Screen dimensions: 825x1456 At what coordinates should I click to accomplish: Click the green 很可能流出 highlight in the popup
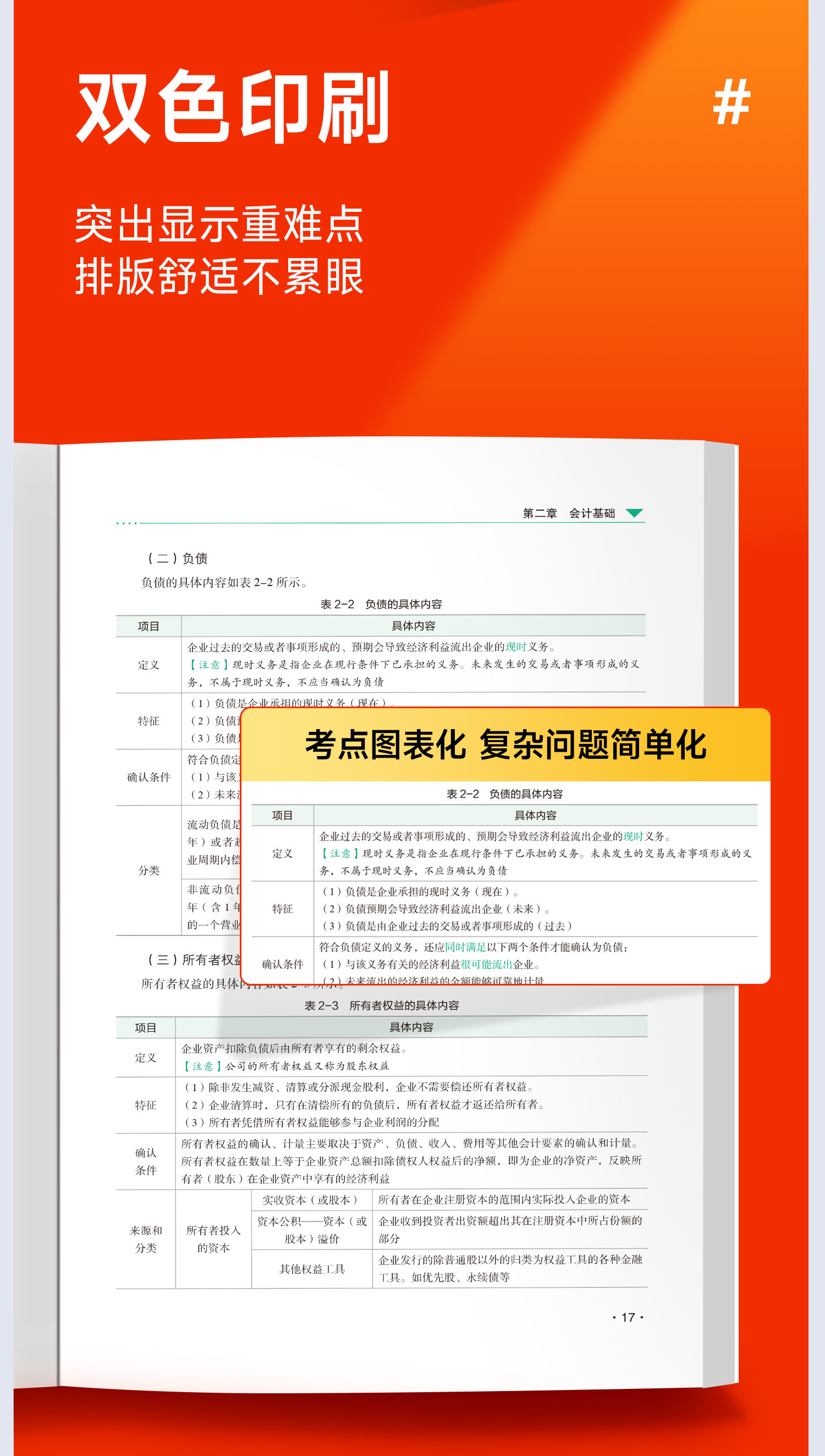click(487, 964)
